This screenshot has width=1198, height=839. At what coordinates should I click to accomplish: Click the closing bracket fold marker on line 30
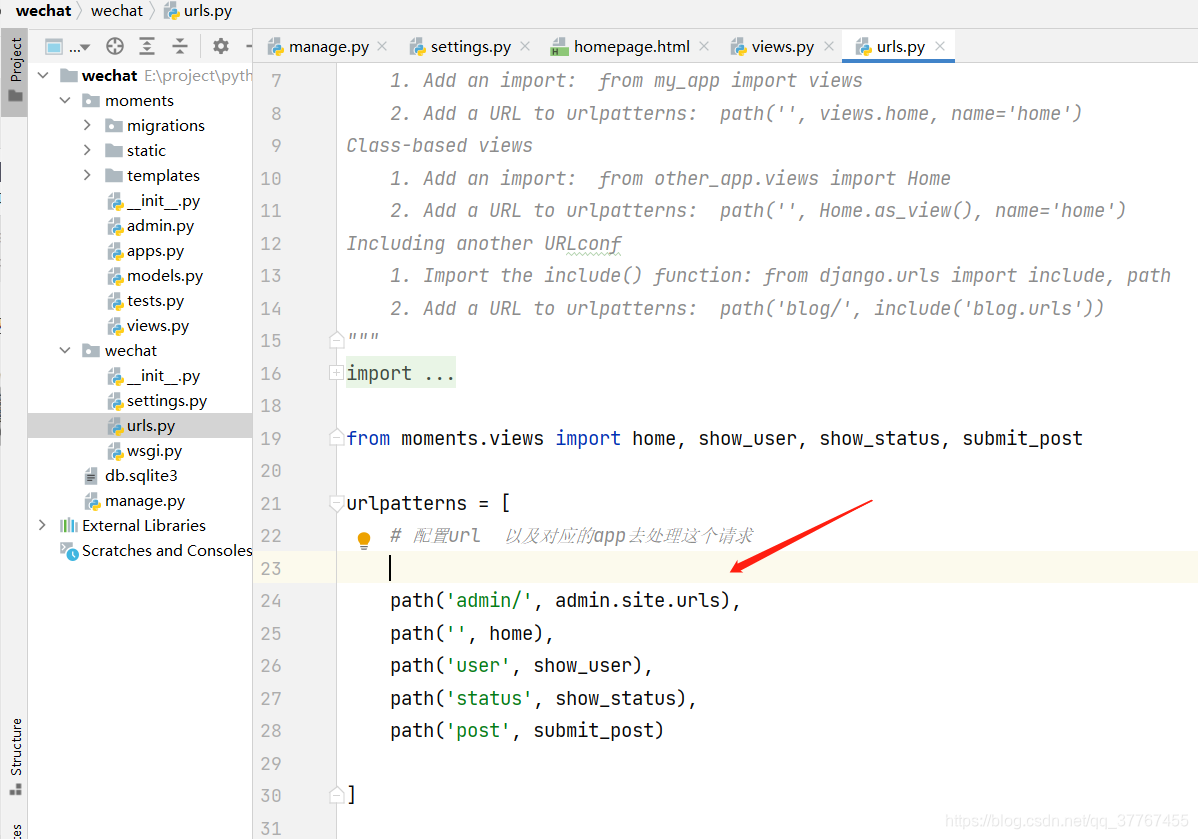[x=336, y=795]
